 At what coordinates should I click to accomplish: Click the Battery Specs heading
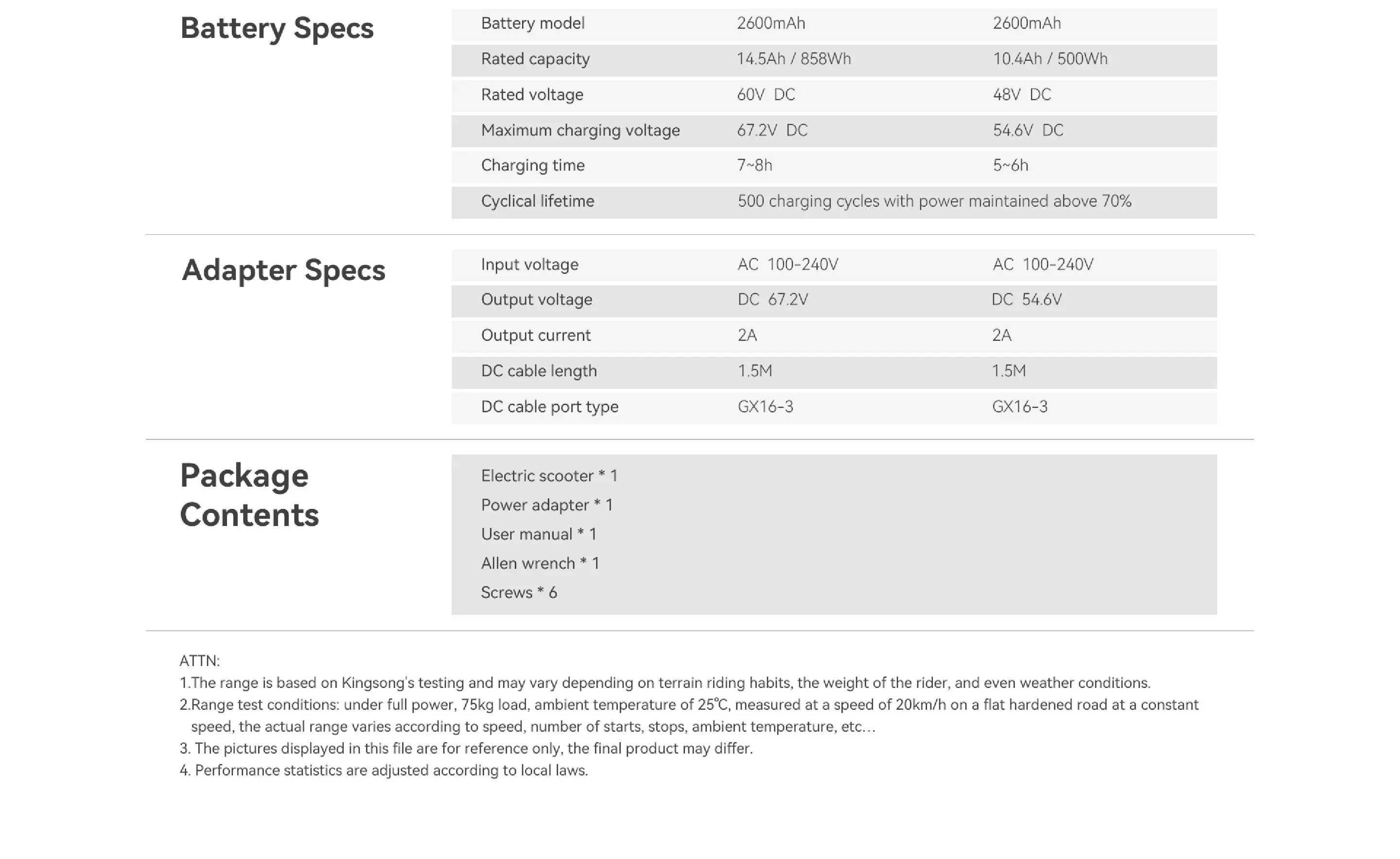277,28
